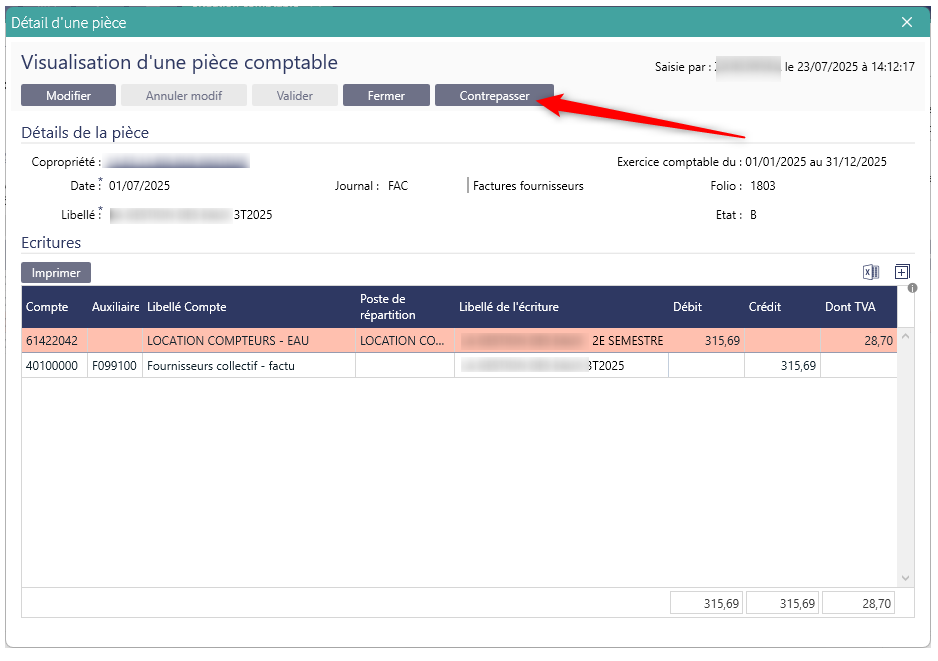Click the Excel export icon
938x661 pixels.
pyautogui.click(x=870, y=272)
